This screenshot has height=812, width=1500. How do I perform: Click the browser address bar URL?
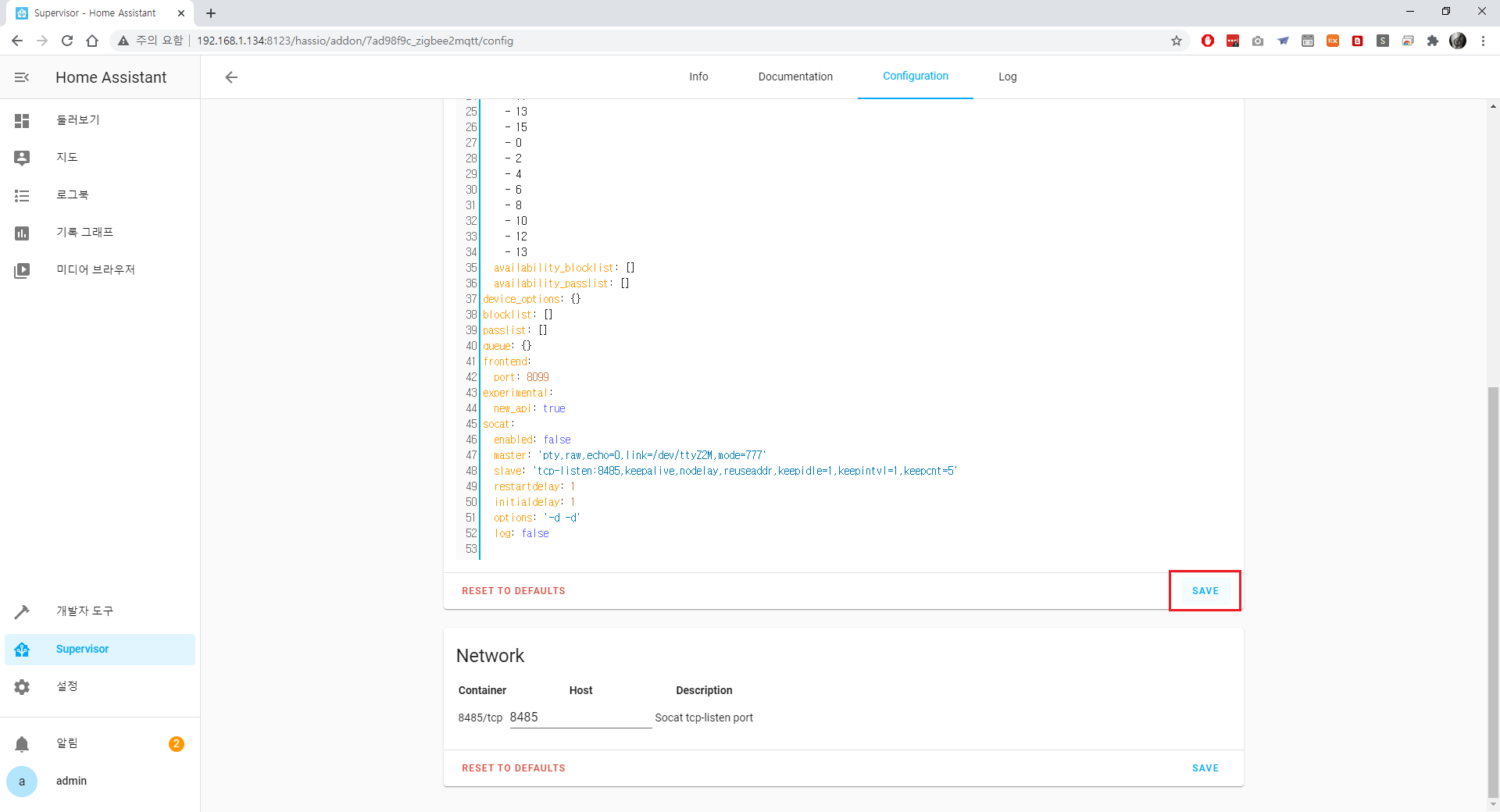click(x=355, y=41)
